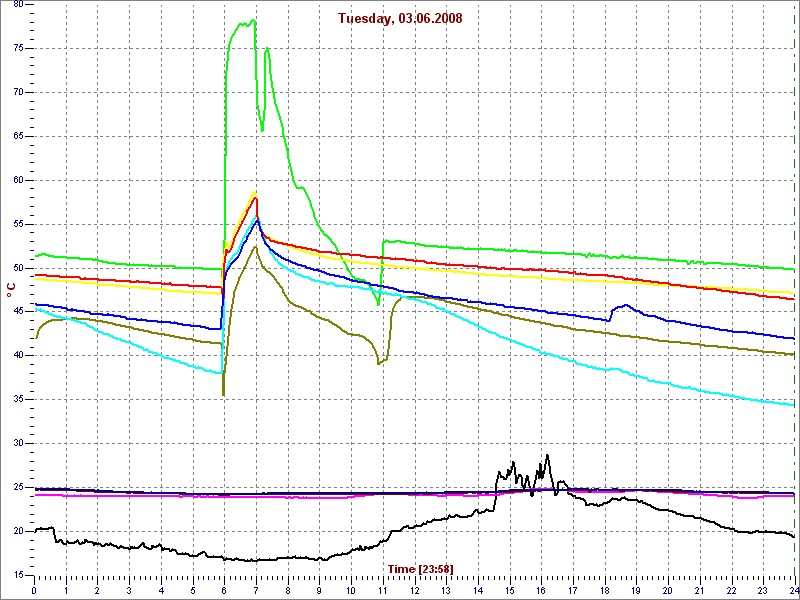
Task: Click the chart title "Tuesday, 03.06.2008"
Action: [400, 19]
